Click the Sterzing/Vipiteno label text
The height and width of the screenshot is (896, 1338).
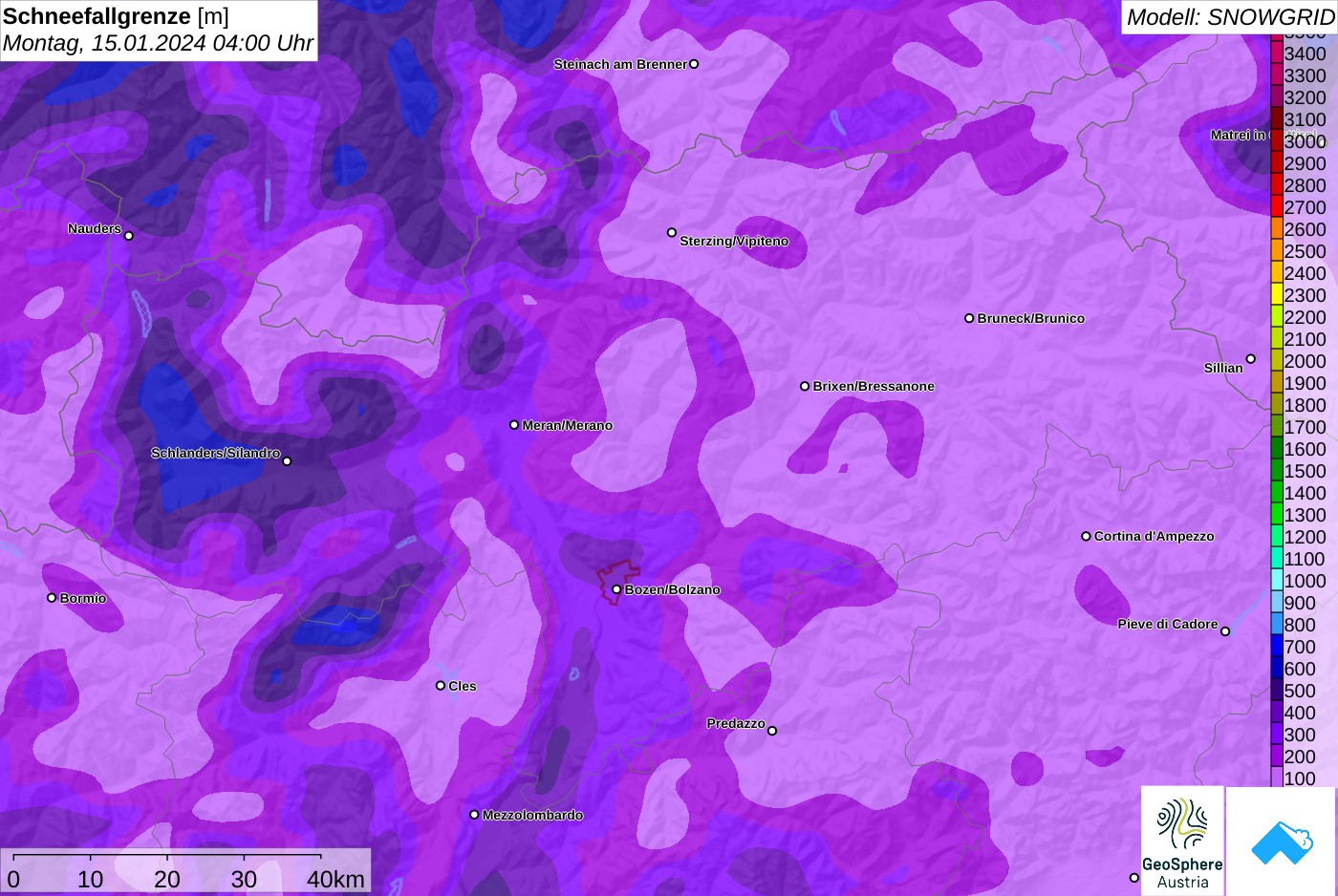click(x=734, y=241)
